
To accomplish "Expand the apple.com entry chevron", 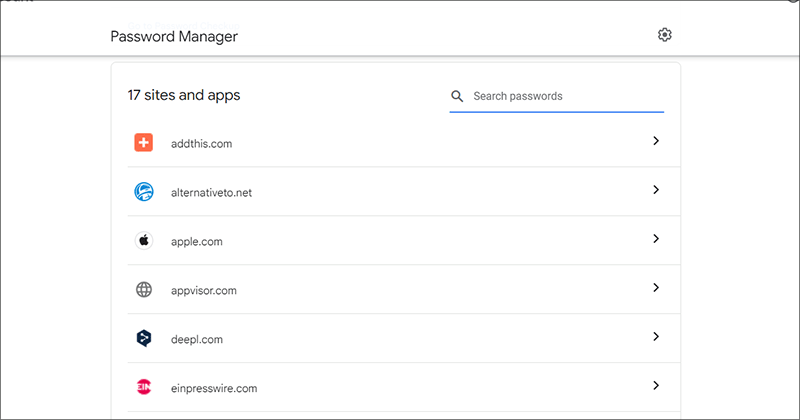I will (656, 239).
